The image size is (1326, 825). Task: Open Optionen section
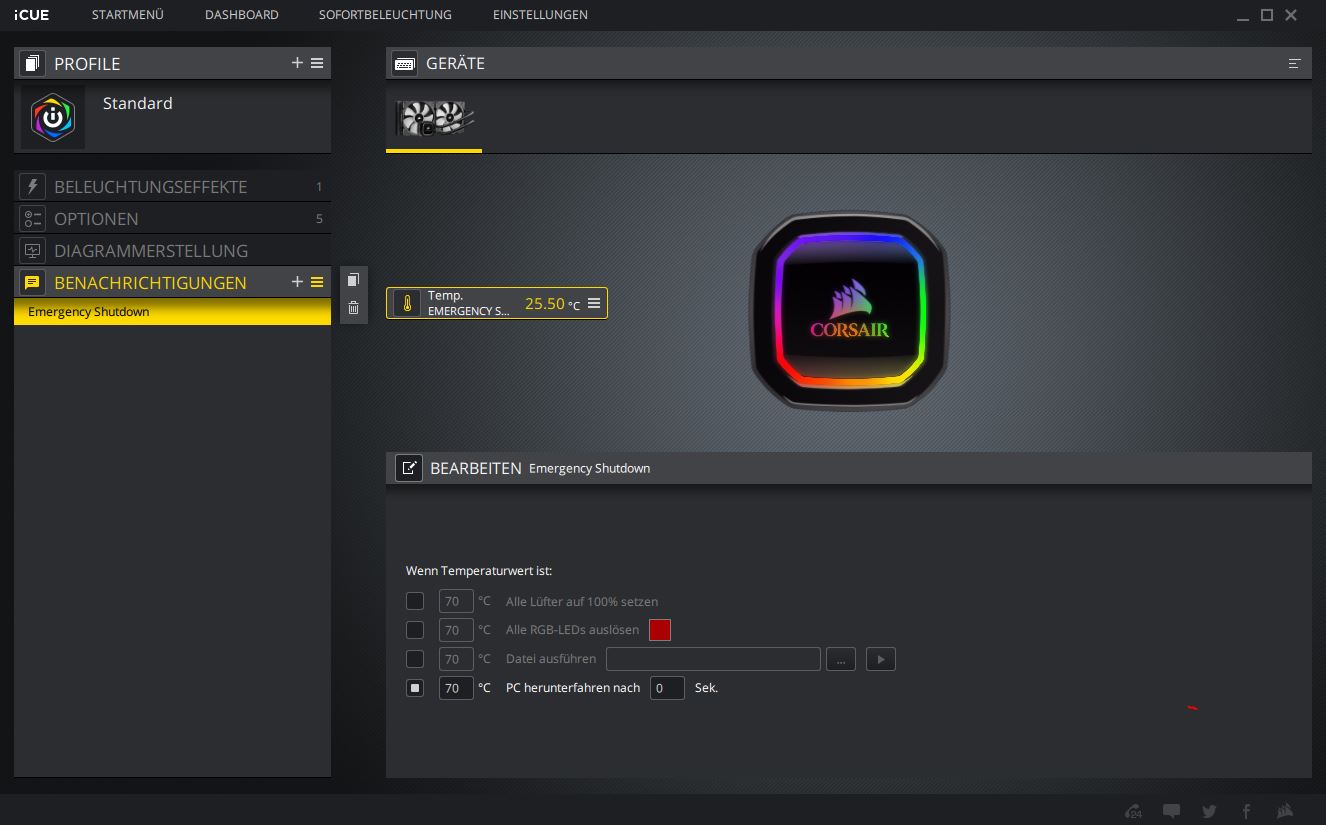[x=172, y=218]
